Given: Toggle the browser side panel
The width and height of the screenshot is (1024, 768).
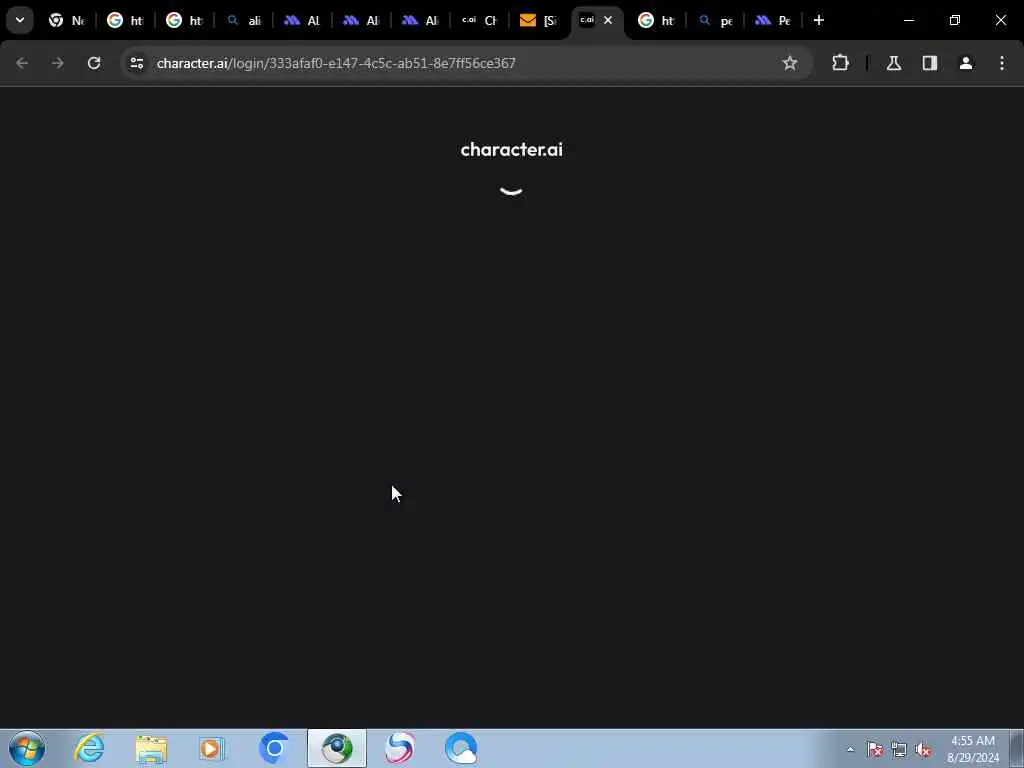Looking at the screenshot, I should 930,63.
